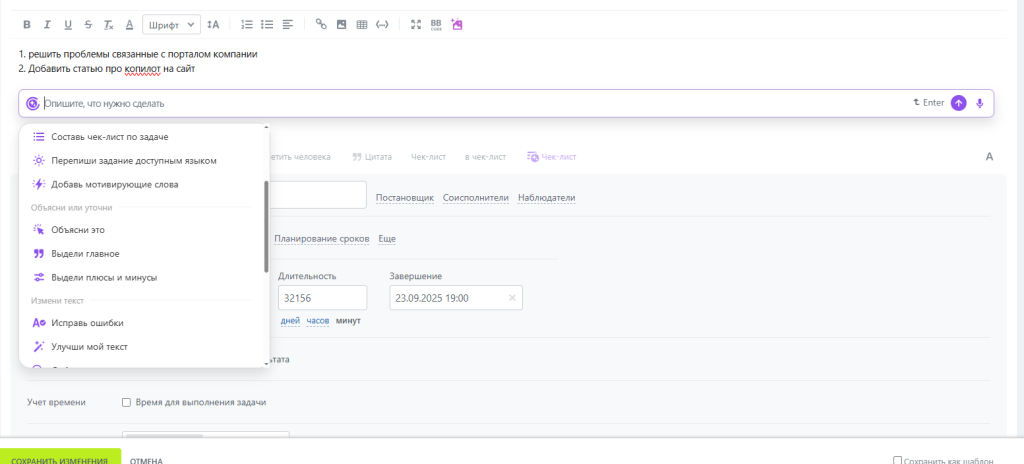Check the "Сохранить как шаблон" box

point(897,460)
